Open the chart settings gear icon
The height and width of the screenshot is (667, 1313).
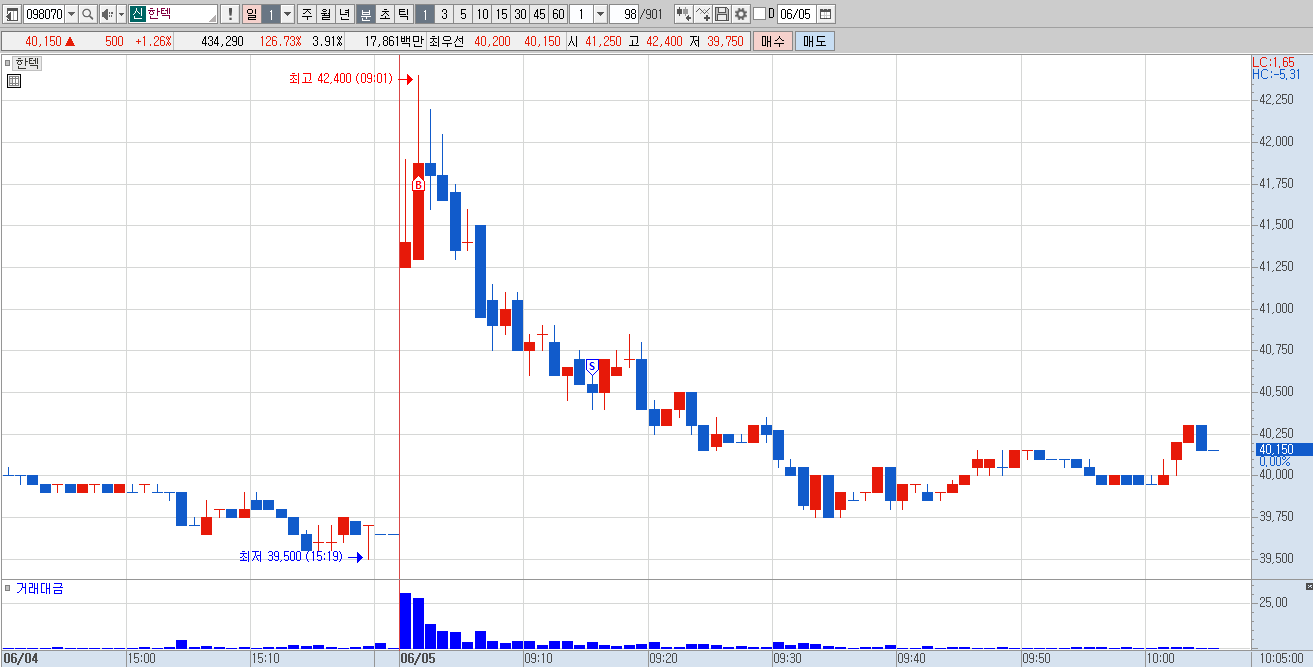coord(741,14)
